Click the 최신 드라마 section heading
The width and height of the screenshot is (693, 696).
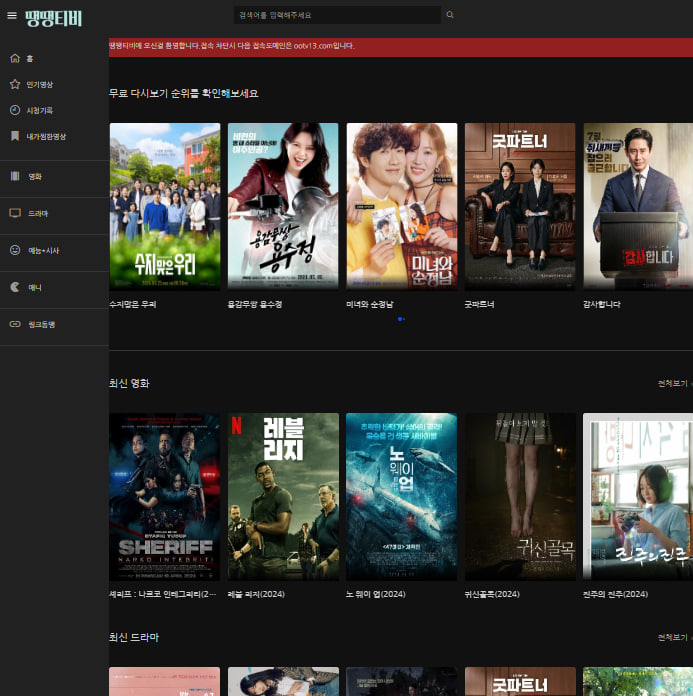(x=134, y=637)
